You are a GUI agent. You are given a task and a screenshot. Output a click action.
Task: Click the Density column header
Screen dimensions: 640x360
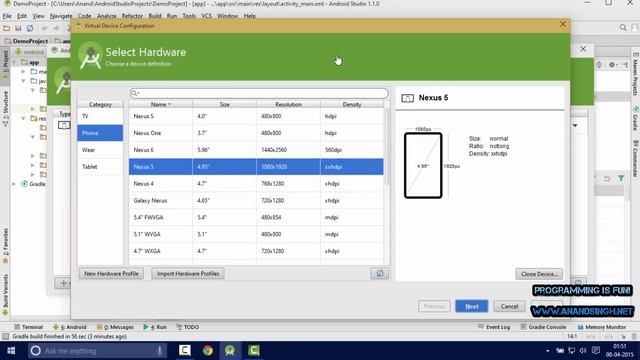[352, 104]
